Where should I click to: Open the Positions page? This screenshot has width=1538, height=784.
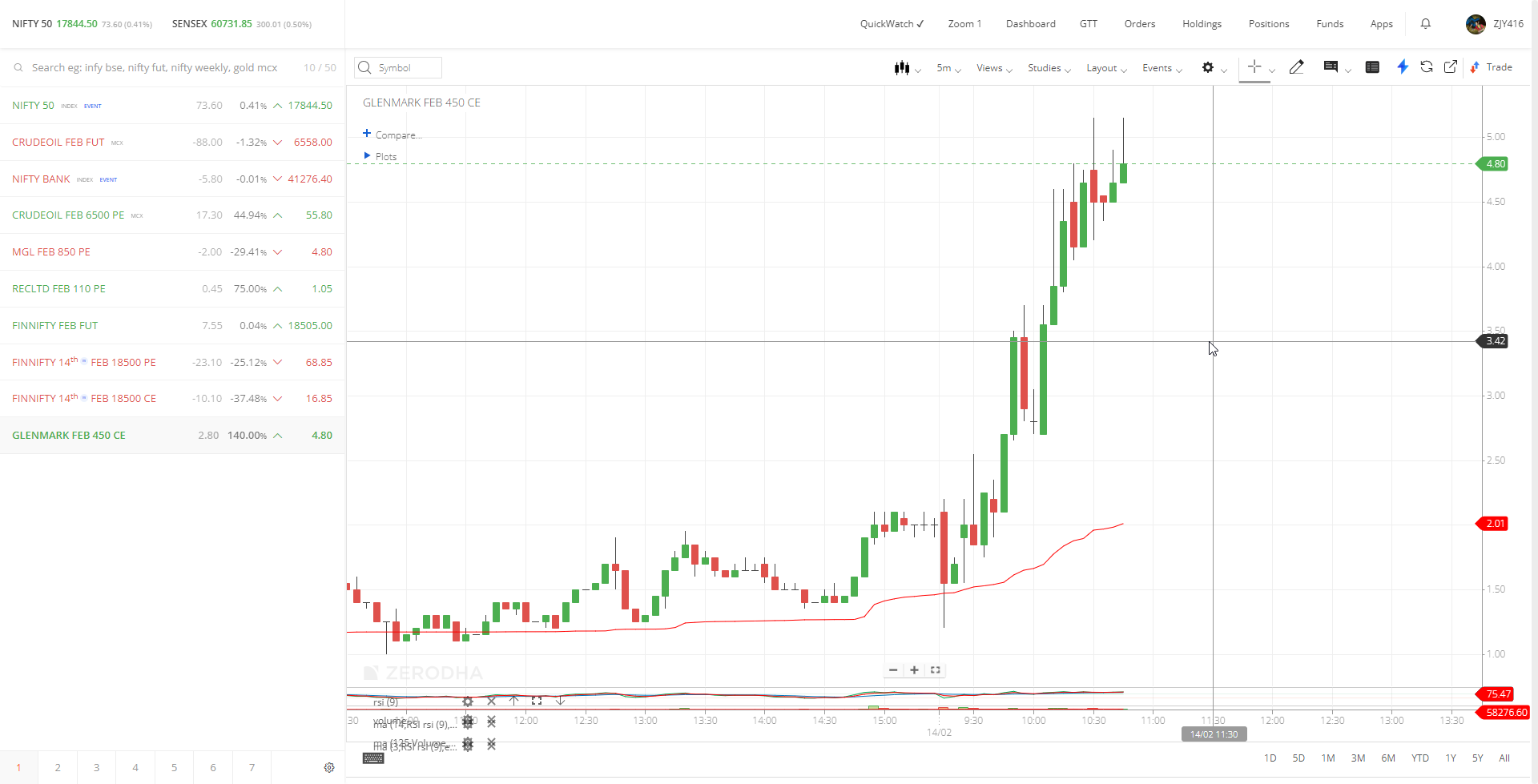point(1269,24)
